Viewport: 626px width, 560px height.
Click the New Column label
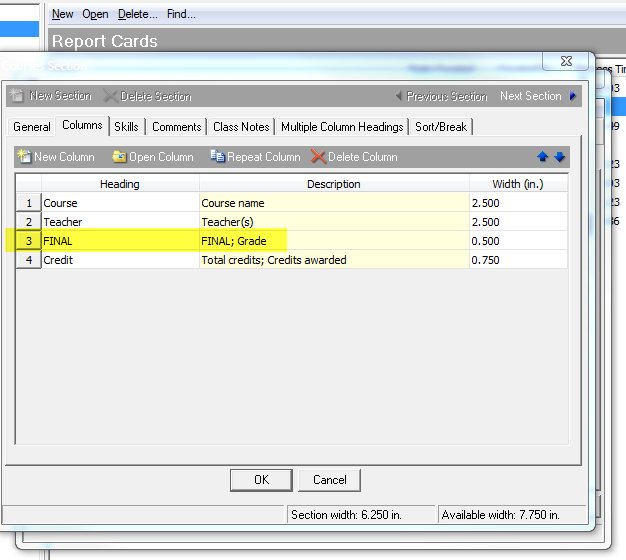(x=64, y=157)
